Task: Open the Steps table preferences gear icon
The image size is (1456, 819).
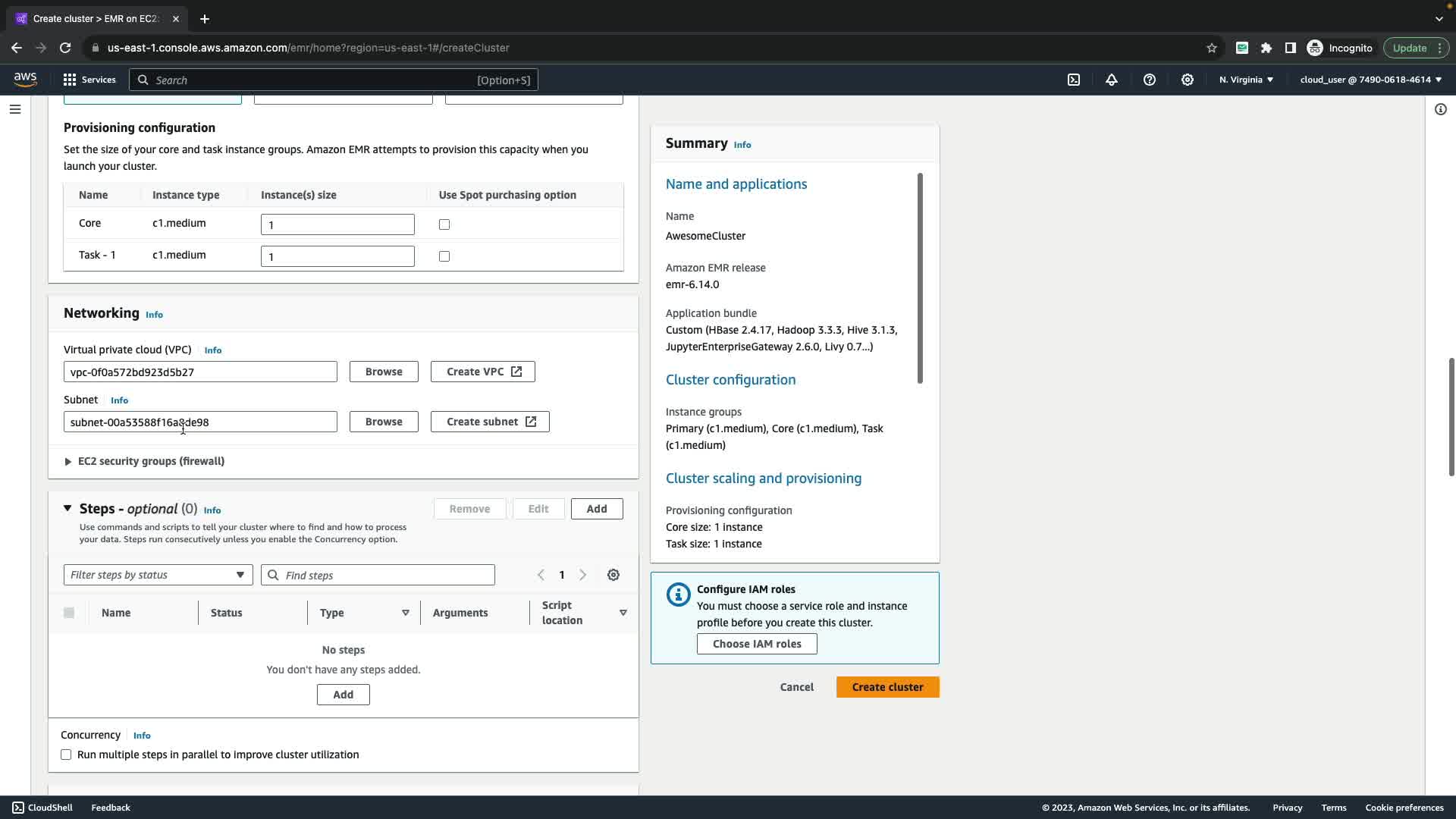Action: click(x=613, y=575)
